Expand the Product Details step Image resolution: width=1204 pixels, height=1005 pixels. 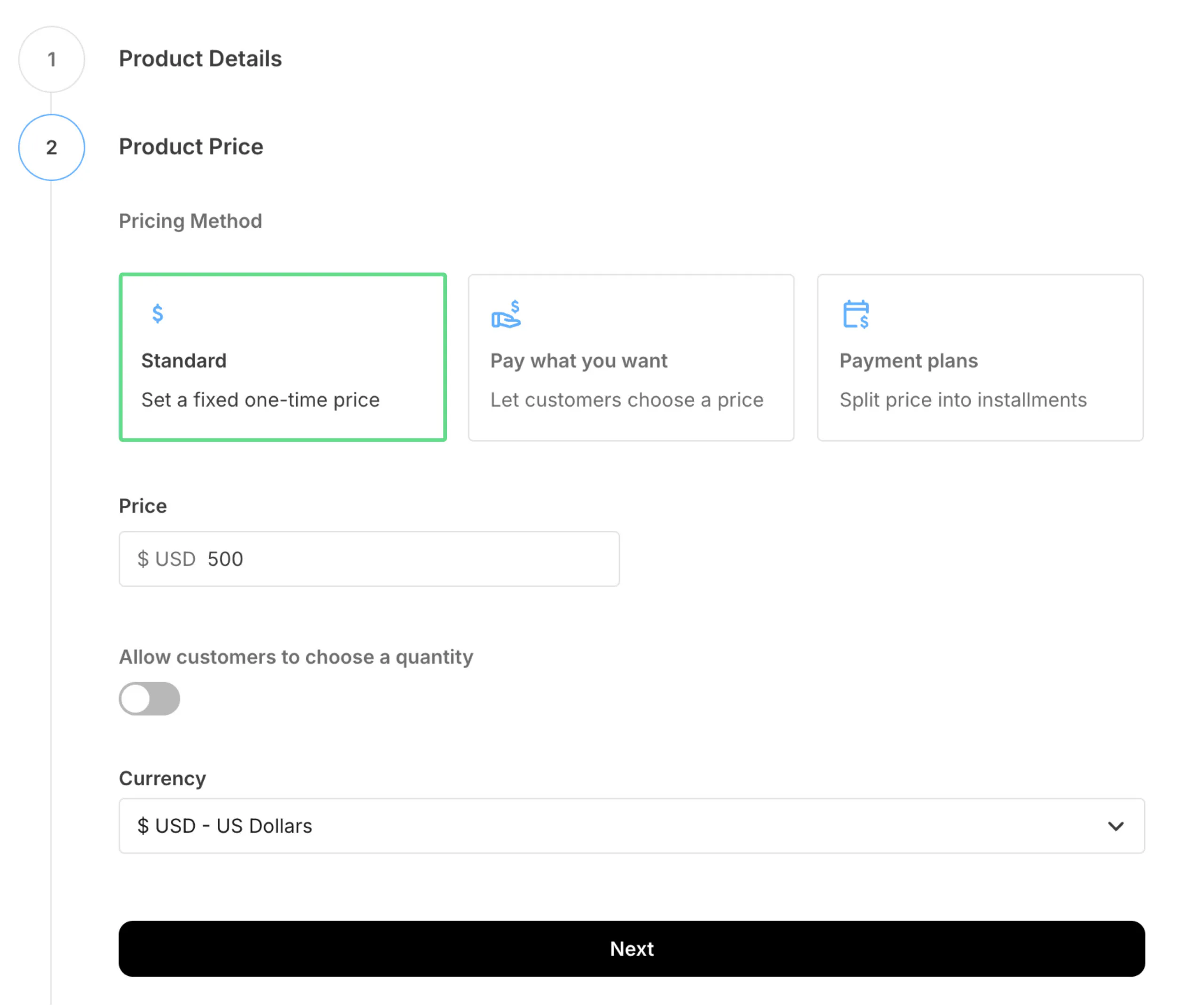(x=200, y=59)
